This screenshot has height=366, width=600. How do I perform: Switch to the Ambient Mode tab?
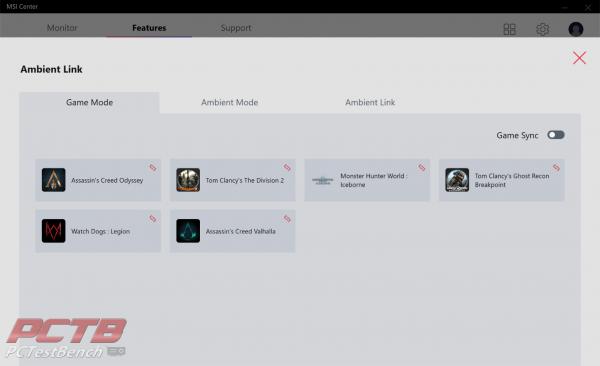pyautogui.click(x=230, y=102)
